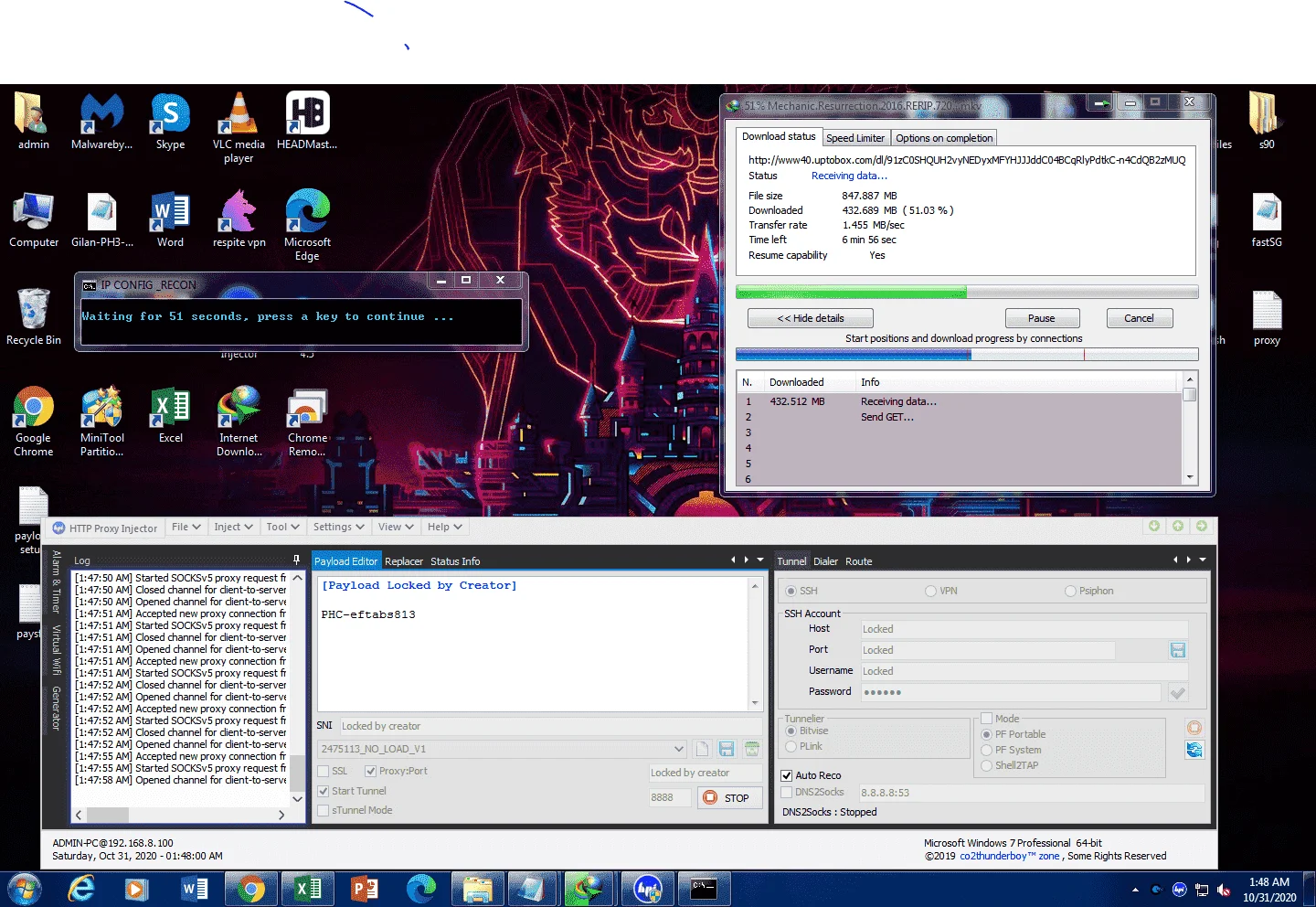Click save payload disk icon
The height and width of the screenshot is (907, 1316).
coord(727,749)
